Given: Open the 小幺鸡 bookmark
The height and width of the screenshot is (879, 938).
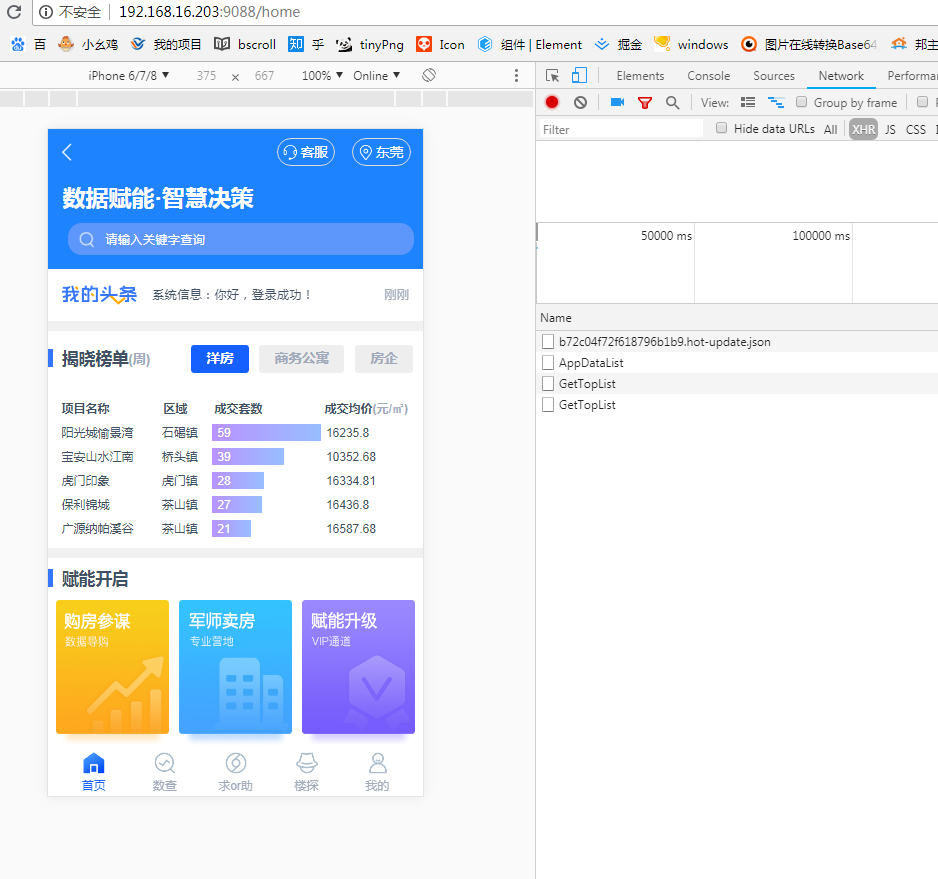Looking at the screenshot, I should click(x=88, y=44).
